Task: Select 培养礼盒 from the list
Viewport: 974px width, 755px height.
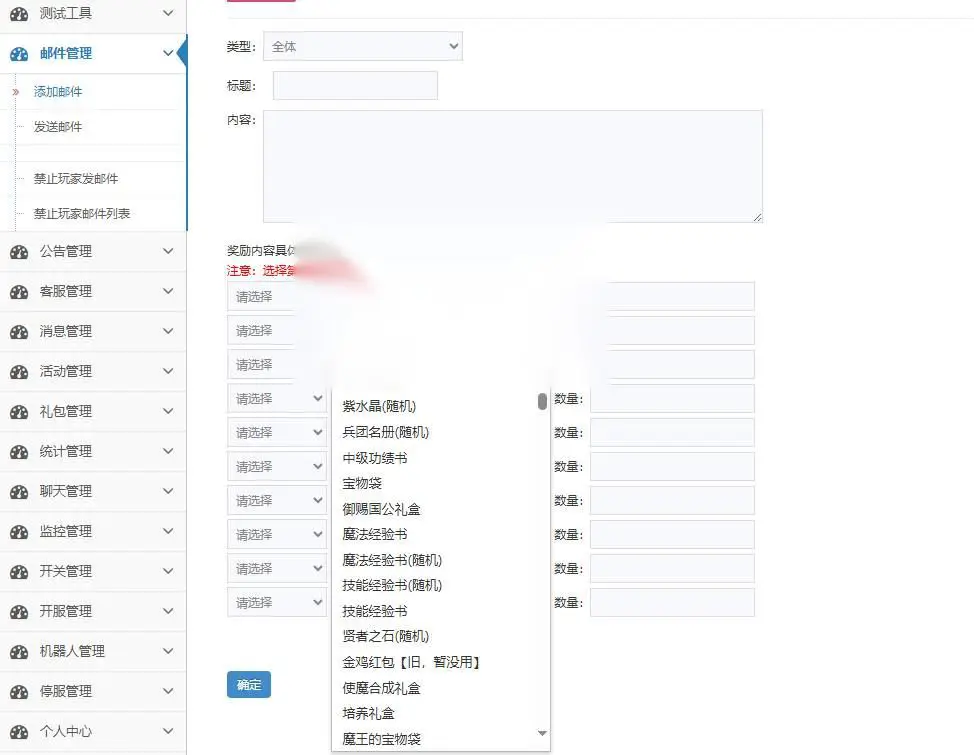Action: [368, 713]
